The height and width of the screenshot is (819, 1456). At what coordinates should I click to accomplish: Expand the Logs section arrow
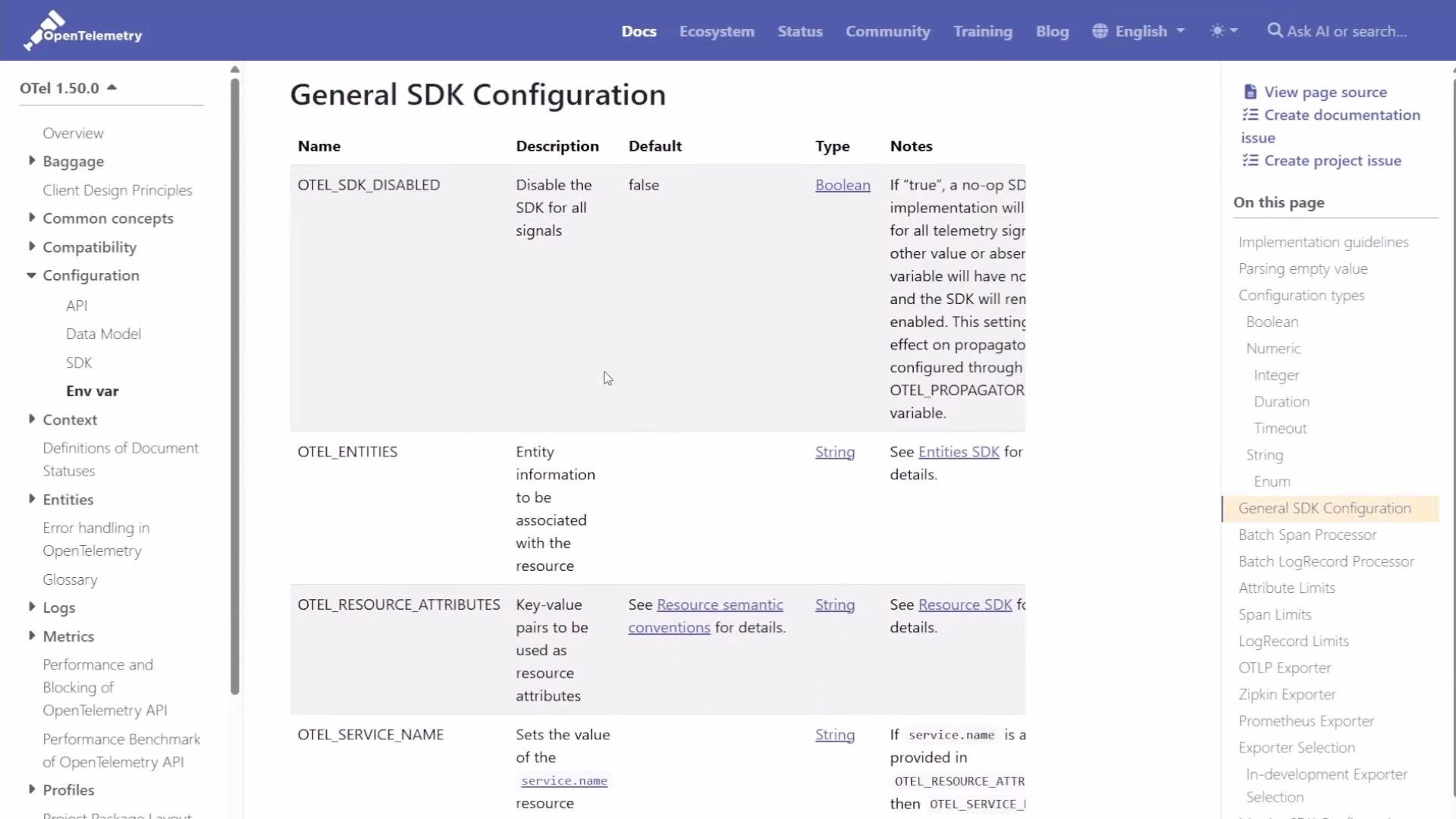[x=31, y=606]
